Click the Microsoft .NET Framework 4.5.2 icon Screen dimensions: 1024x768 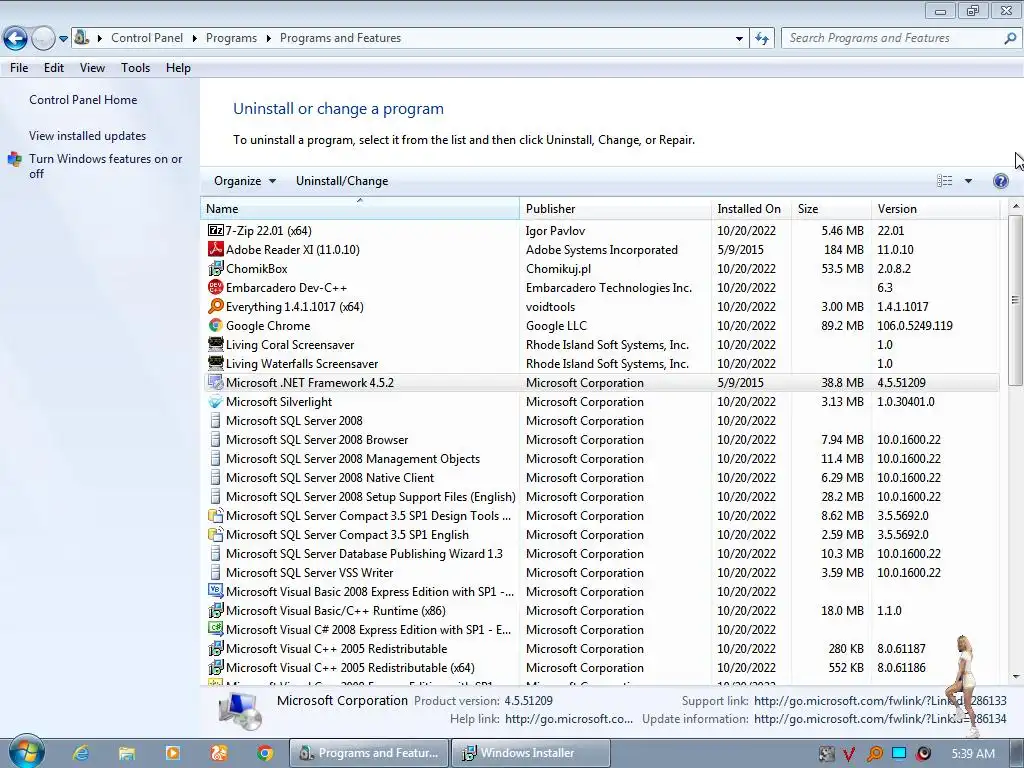coord(216,383)
